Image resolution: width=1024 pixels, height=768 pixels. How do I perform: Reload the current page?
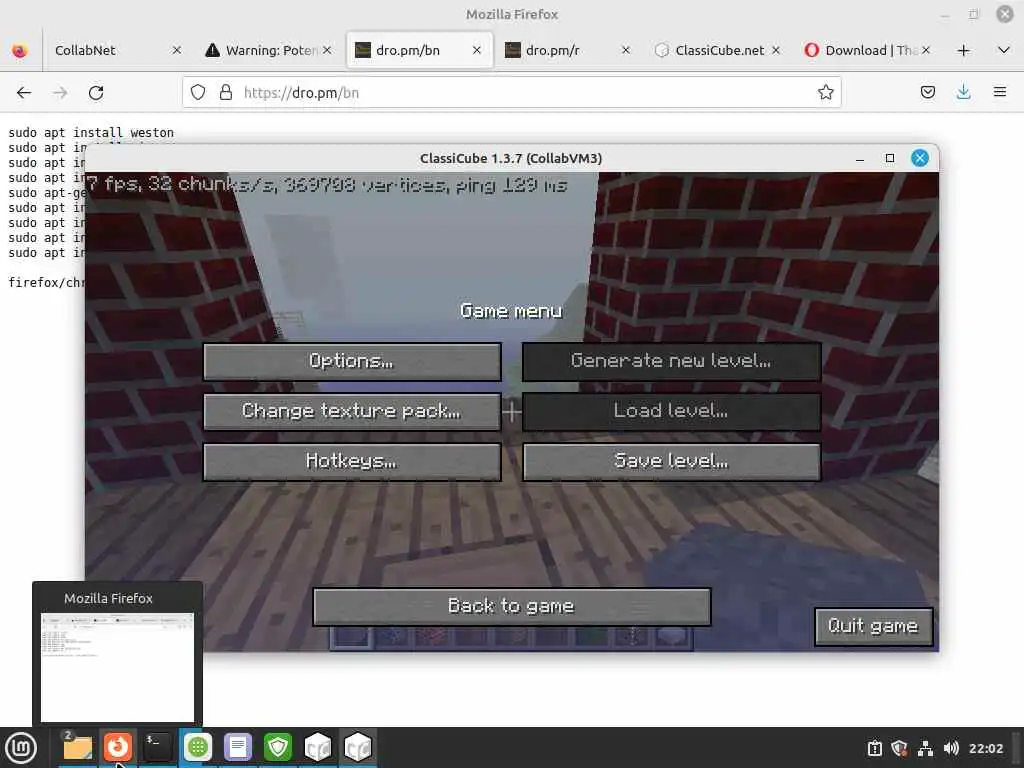tap(96, 93)
